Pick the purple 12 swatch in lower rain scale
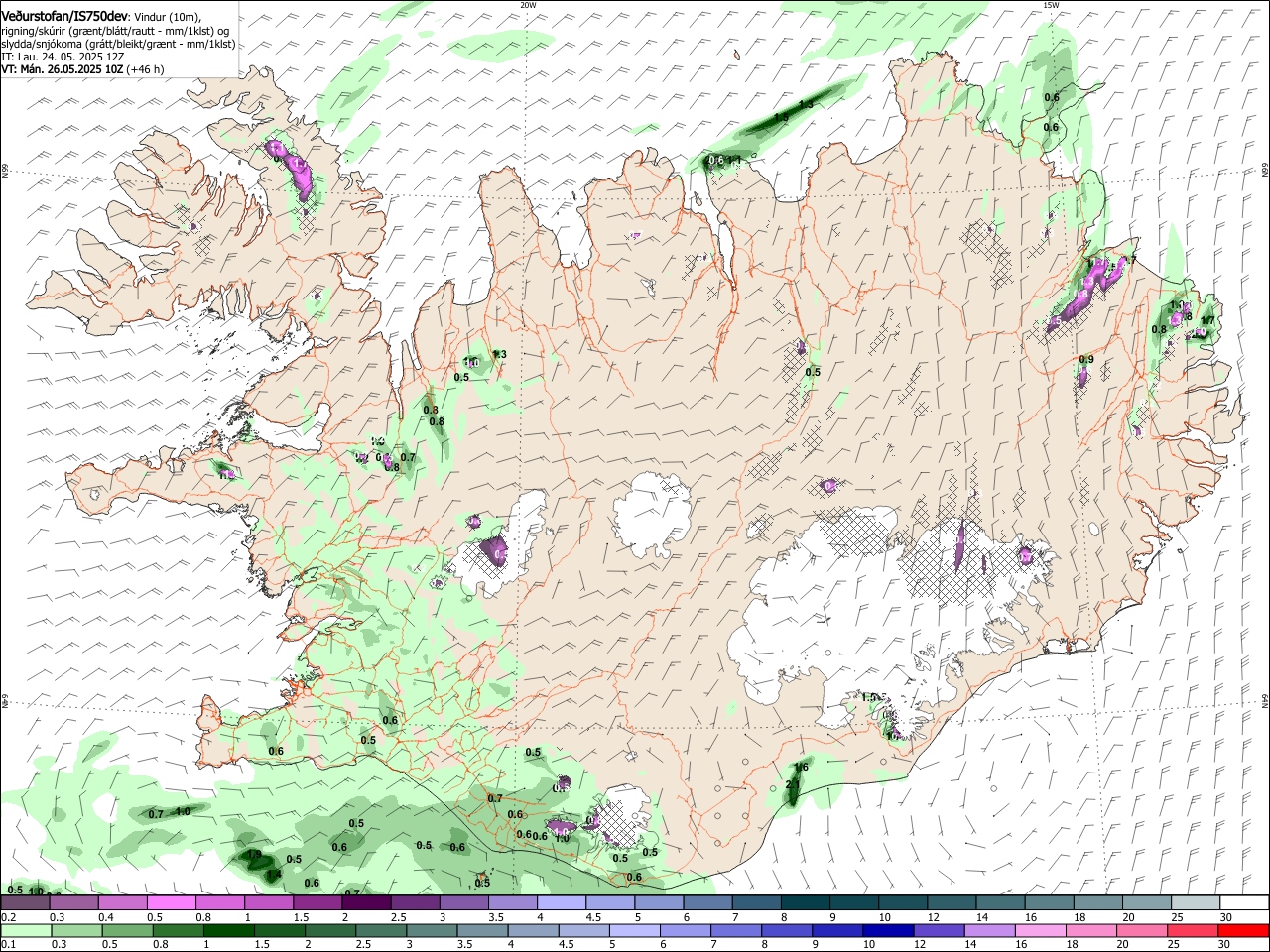Image resolution: width=1270 pixels, height=952 pixels. coord(938,931)
